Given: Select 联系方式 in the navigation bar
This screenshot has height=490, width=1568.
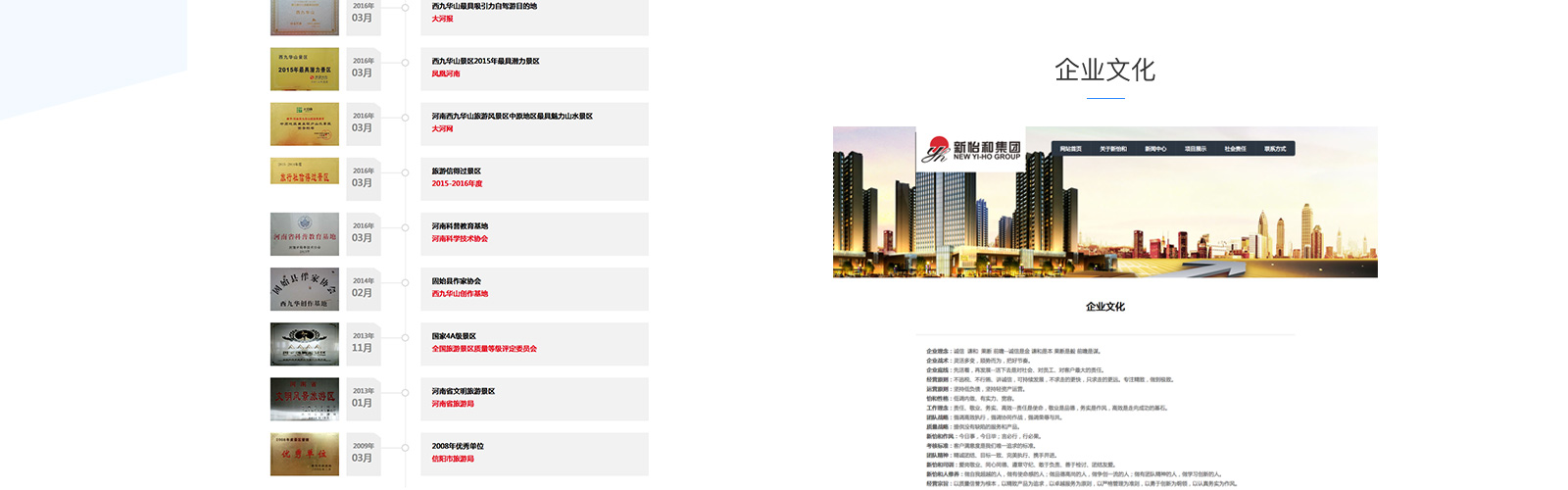Looking at the screenshot, I should point(1275,149).
